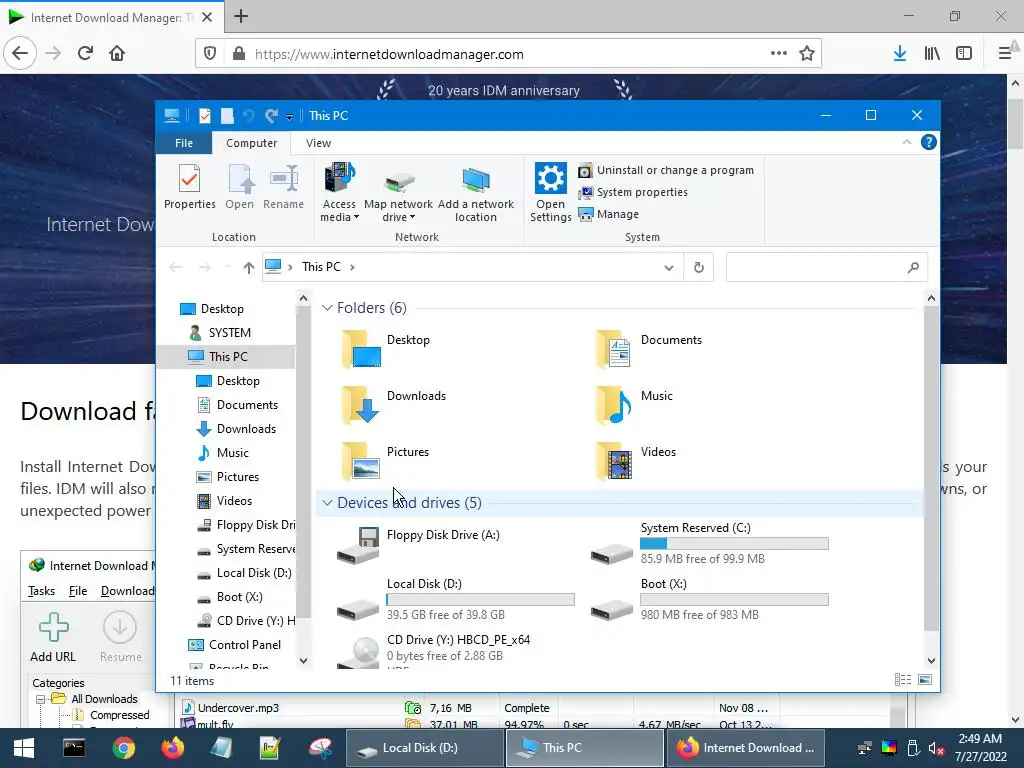Click Add a network location icon
Screen dimensions: 1024x768
tap(475, 195)
